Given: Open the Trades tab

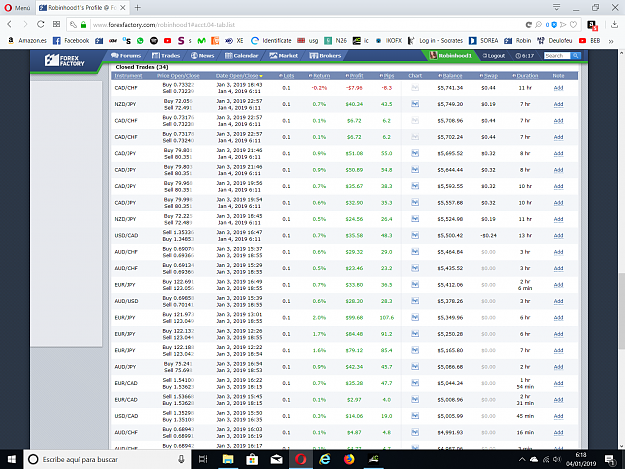Looking at the screenshot, I should (166, 56).
